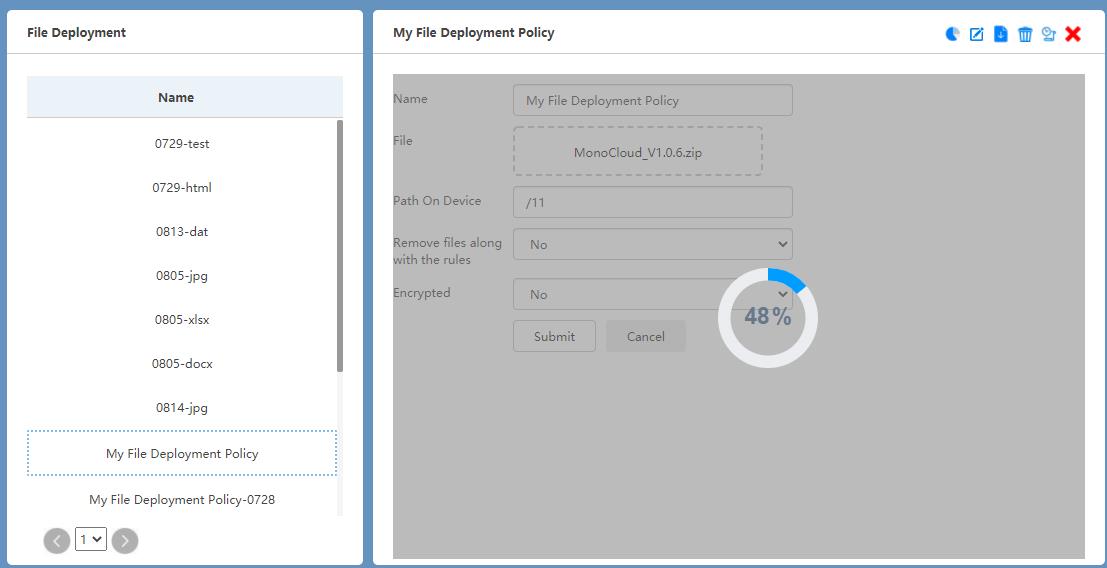Select the 0729-test policy
Image resolution: width=1107 pixels, height=568 pixels.
point(182,144)
